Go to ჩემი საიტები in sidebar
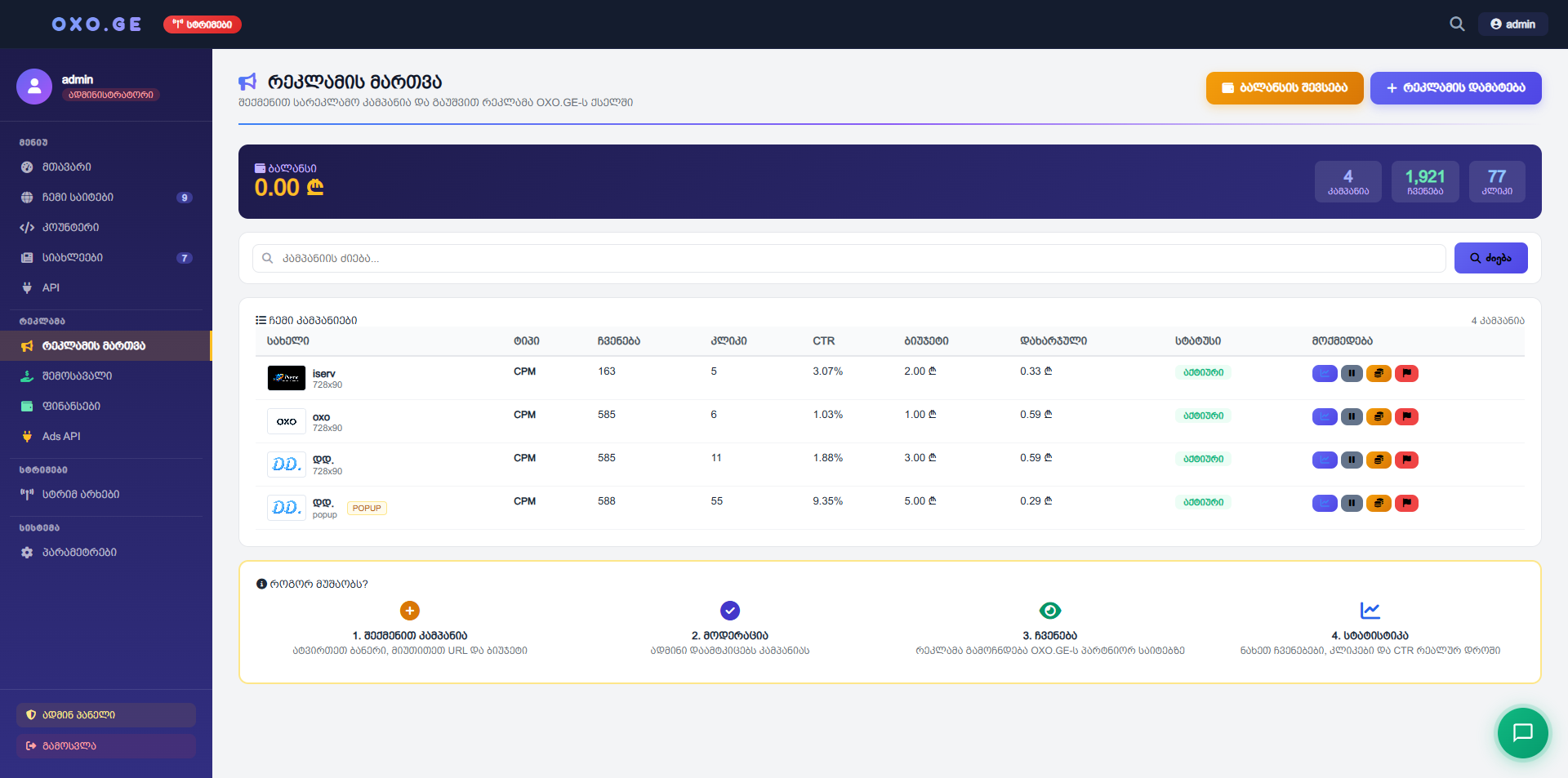The image size is (1568, 778). coord(78,198)
